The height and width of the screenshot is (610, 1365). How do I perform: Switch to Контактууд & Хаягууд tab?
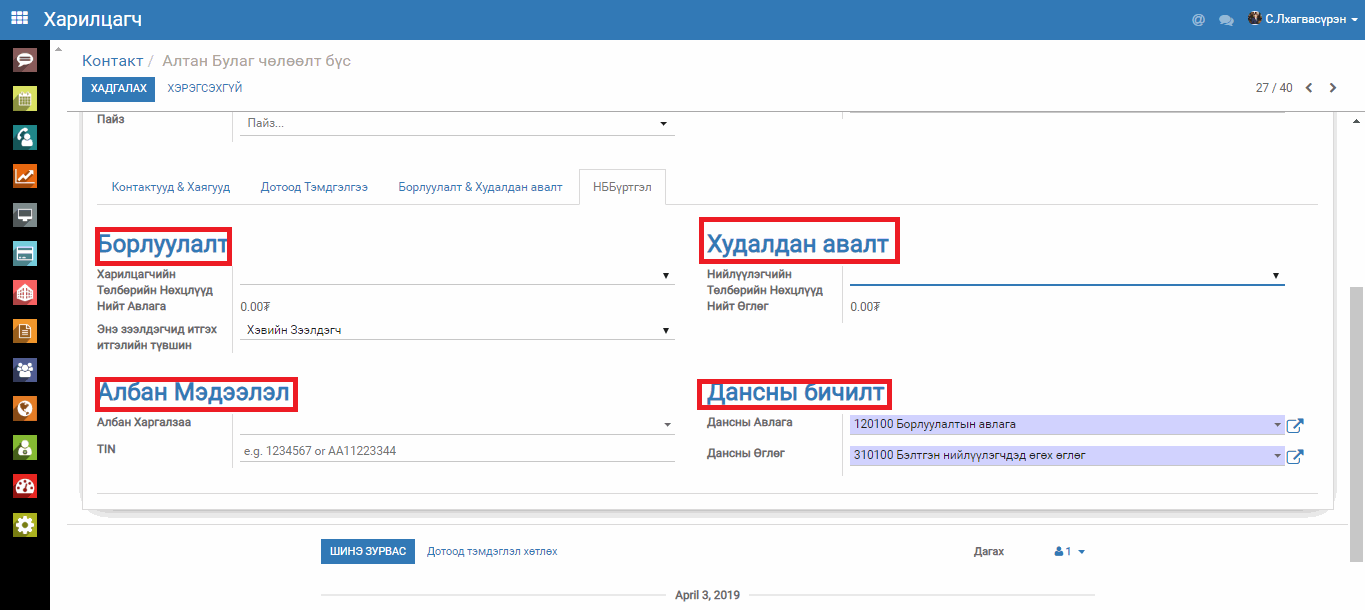171,187
